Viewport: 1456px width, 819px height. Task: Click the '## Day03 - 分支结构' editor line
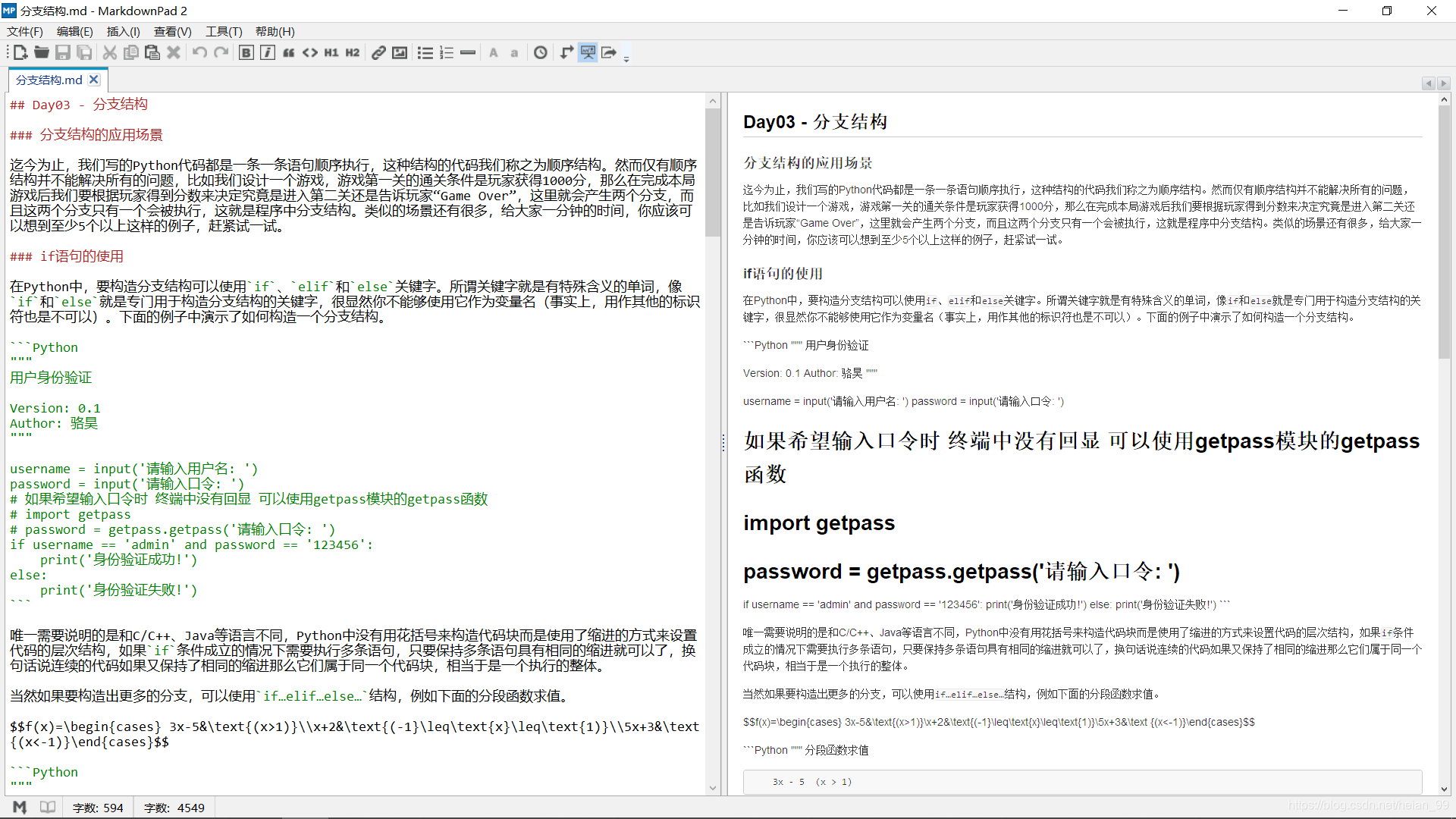(79, 105)
